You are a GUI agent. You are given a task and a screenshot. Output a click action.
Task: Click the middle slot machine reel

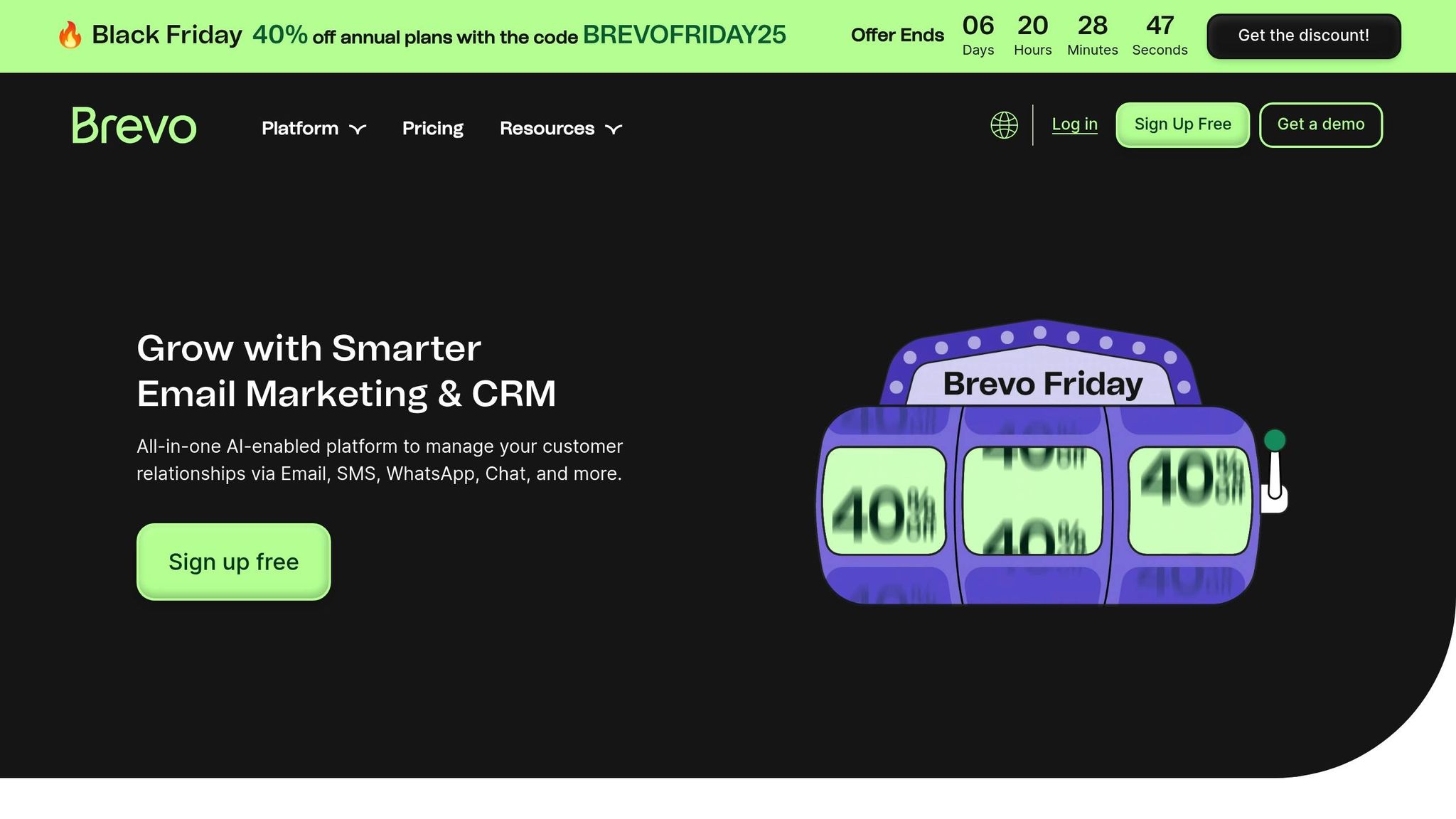1032,500
